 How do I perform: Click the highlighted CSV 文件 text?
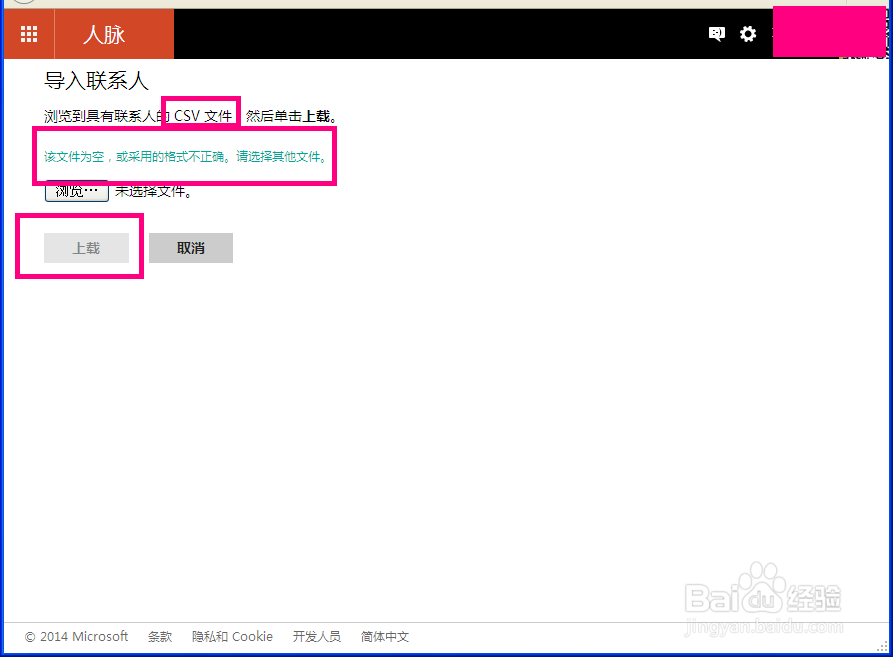200,115
